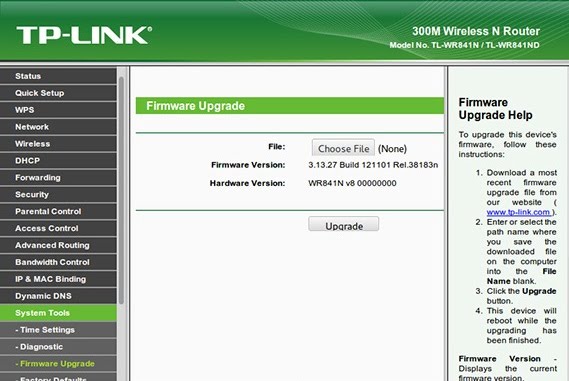Click the (None) file label
569x381 pixels.
(392, 149)
